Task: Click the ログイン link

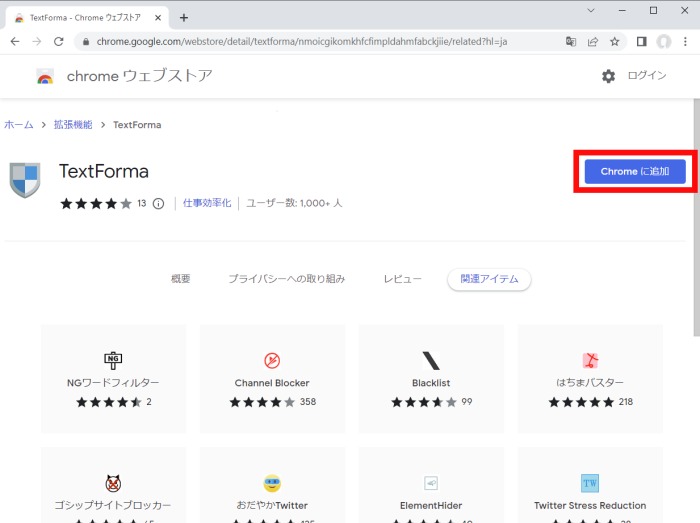Action: [x=646, y=76]
